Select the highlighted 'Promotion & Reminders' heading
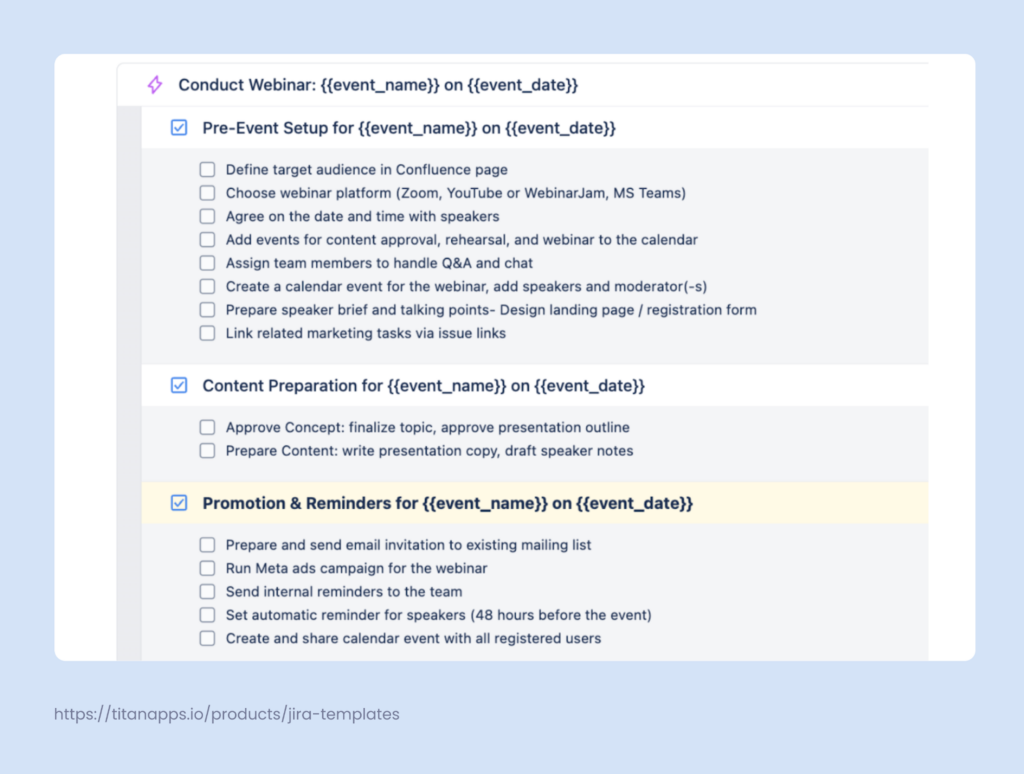The image size is (1024, 774). click(x=447, y=503)
